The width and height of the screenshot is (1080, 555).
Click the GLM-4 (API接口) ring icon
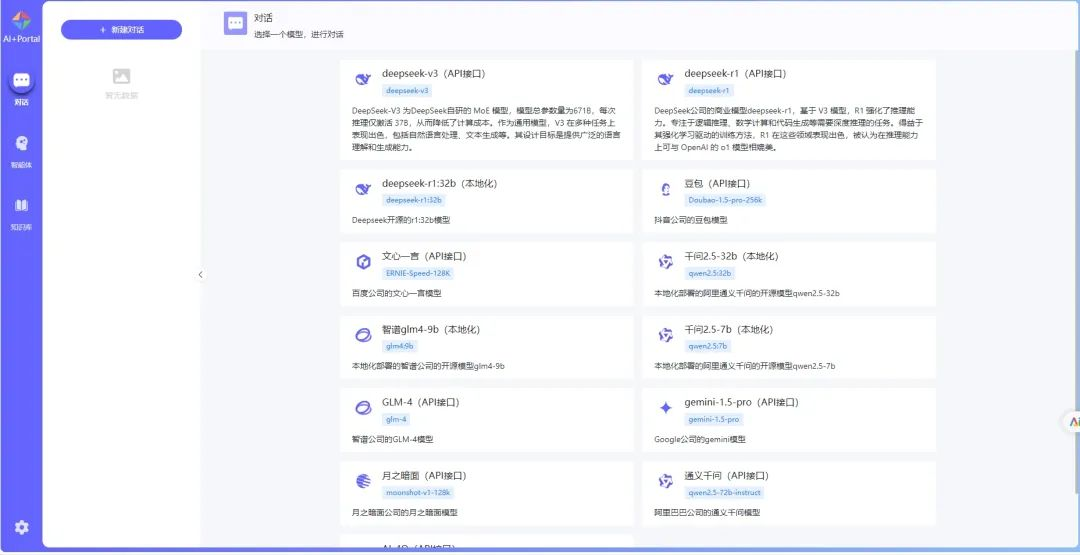point(363,408)
